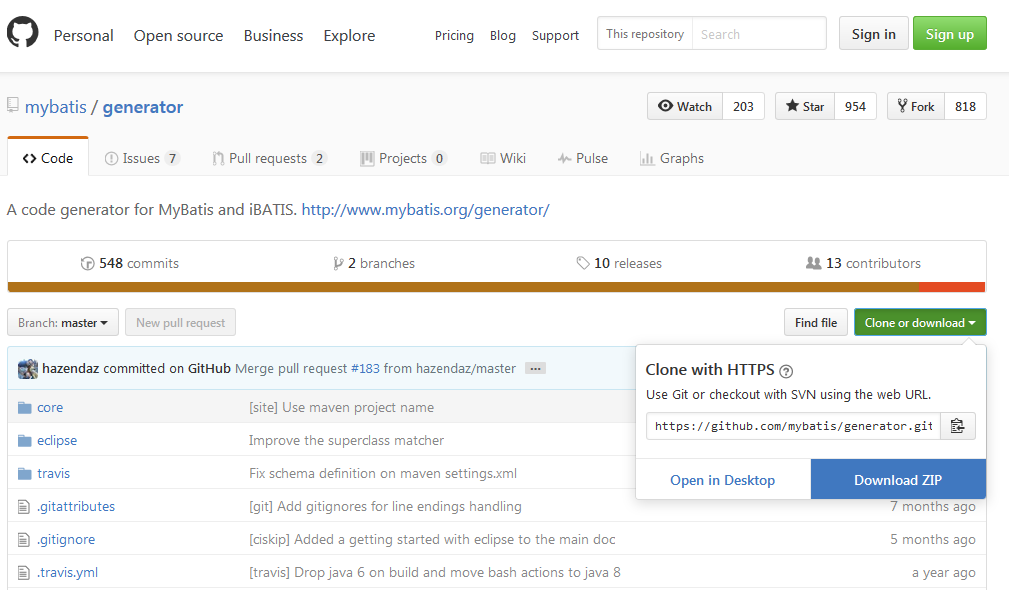Open Explore in top navigation
Screen dimensions: 1009x590
349,35
